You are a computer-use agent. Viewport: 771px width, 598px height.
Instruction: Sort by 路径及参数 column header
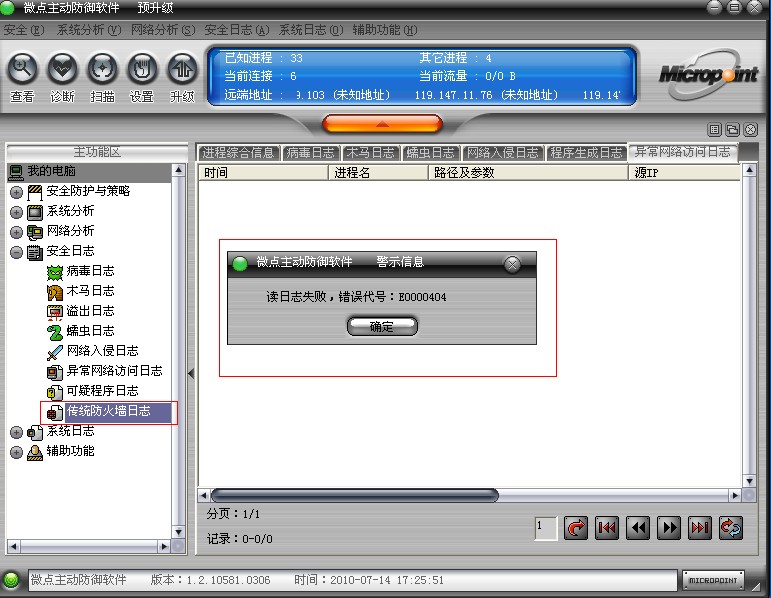528,173
